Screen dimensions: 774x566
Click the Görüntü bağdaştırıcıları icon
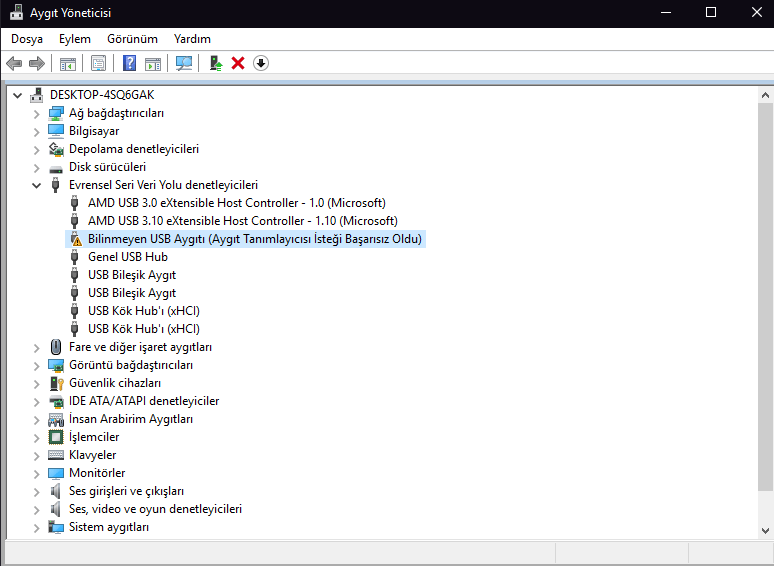click(56, 365)
